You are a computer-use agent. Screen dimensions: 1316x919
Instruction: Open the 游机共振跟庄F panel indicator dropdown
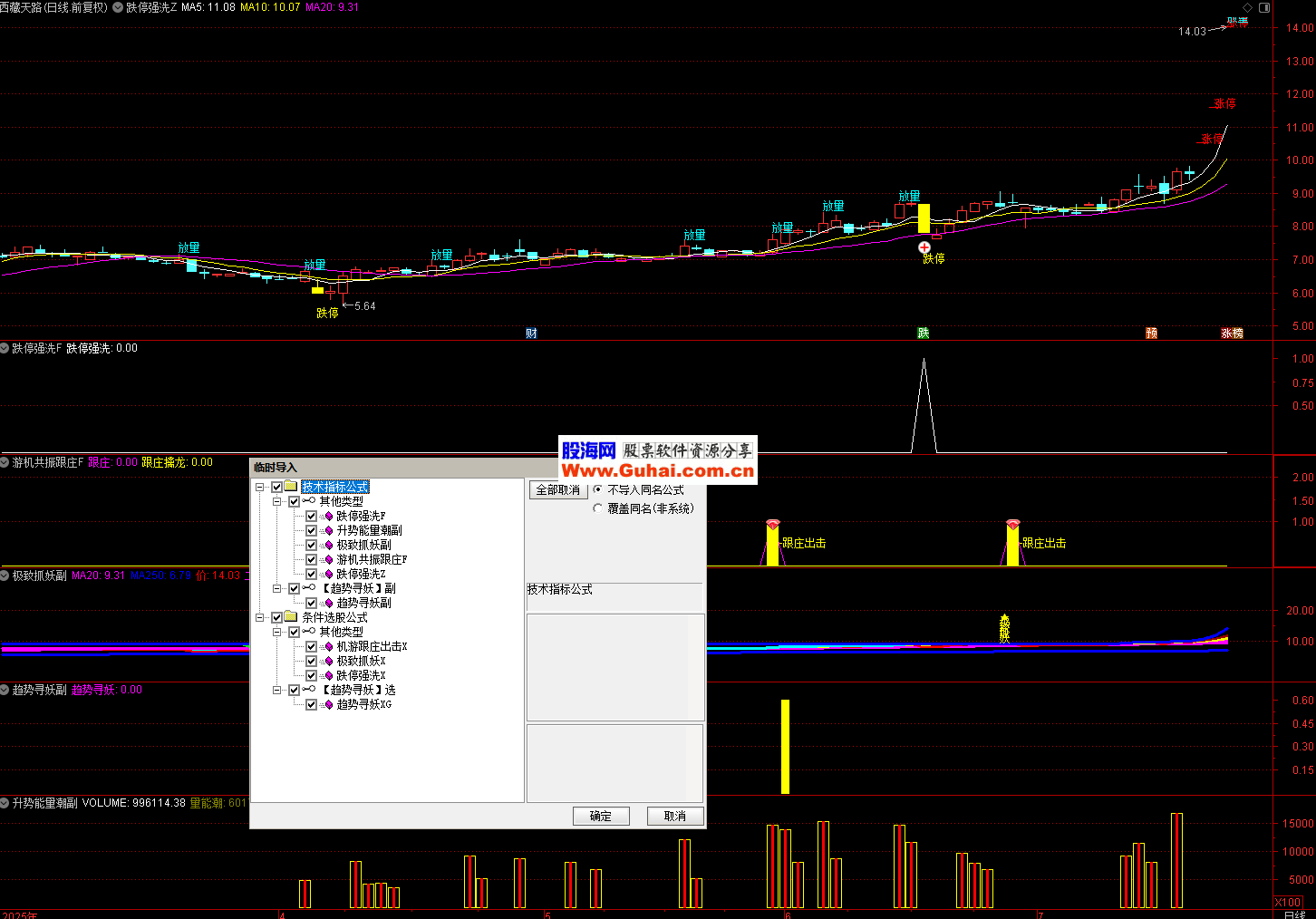coord(5,462)
